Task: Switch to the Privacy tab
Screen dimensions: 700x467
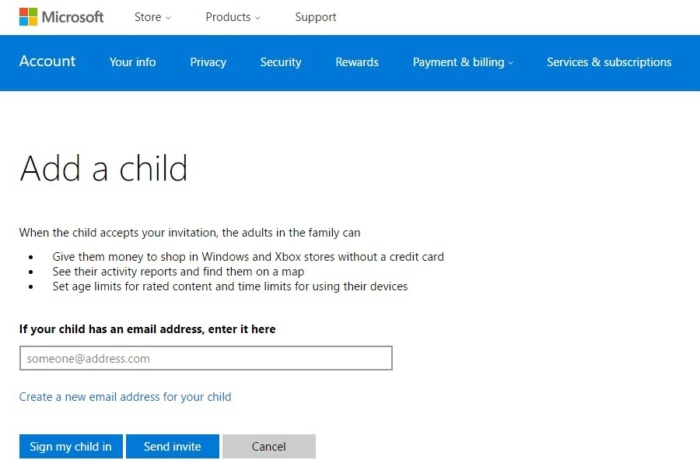Action: (208, 62)
